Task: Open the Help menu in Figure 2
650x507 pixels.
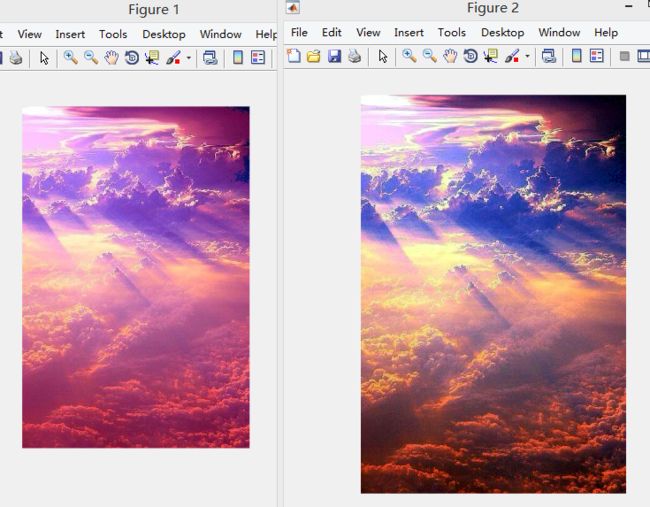Action: tap(606, 32)
